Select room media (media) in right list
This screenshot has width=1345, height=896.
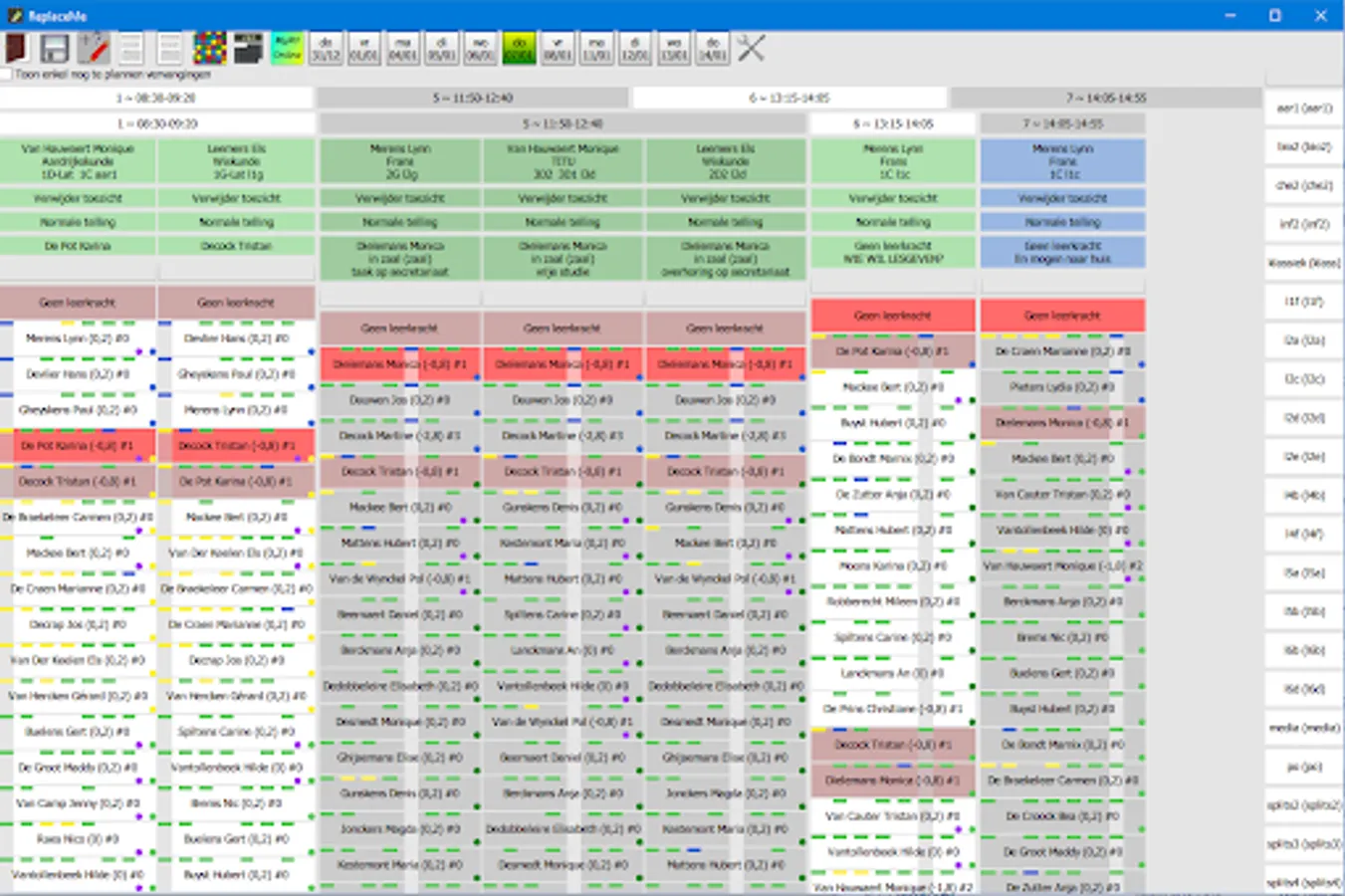pos(1304,728)
